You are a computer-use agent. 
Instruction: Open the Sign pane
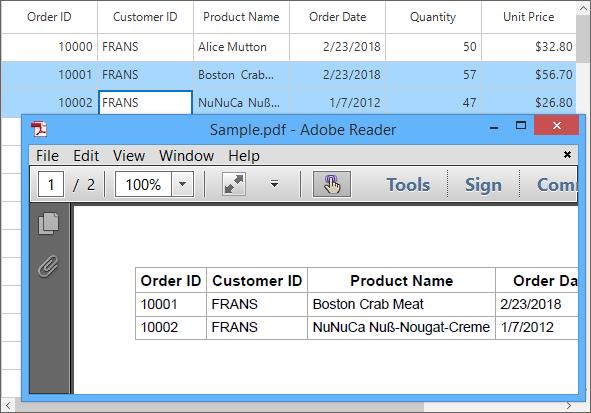pos(483,185)
